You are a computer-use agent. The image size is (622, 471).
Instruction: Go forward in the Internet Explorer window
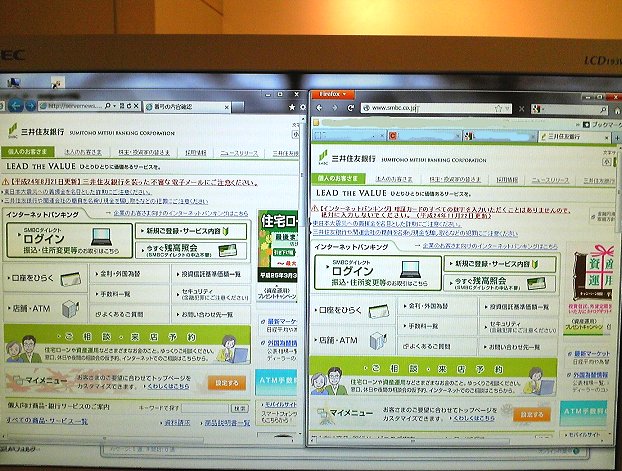point(31,106)
